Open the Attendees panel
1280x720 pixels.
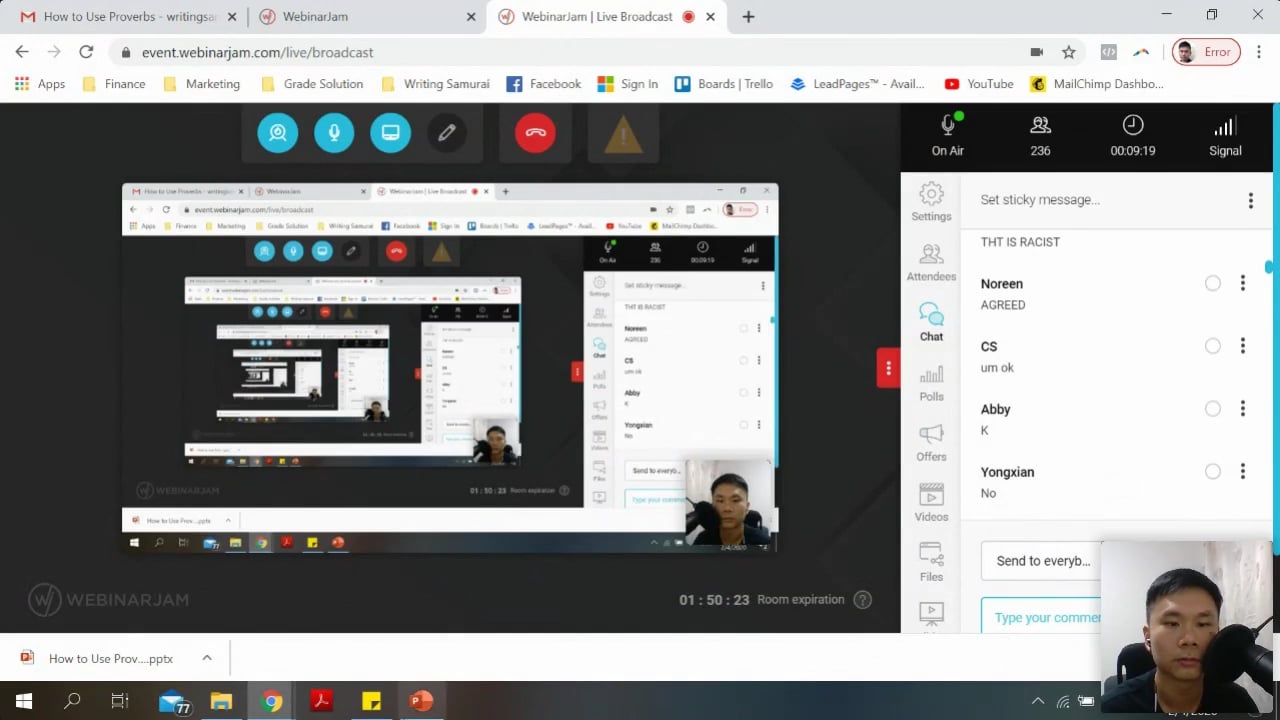click(x=931, y=263)
